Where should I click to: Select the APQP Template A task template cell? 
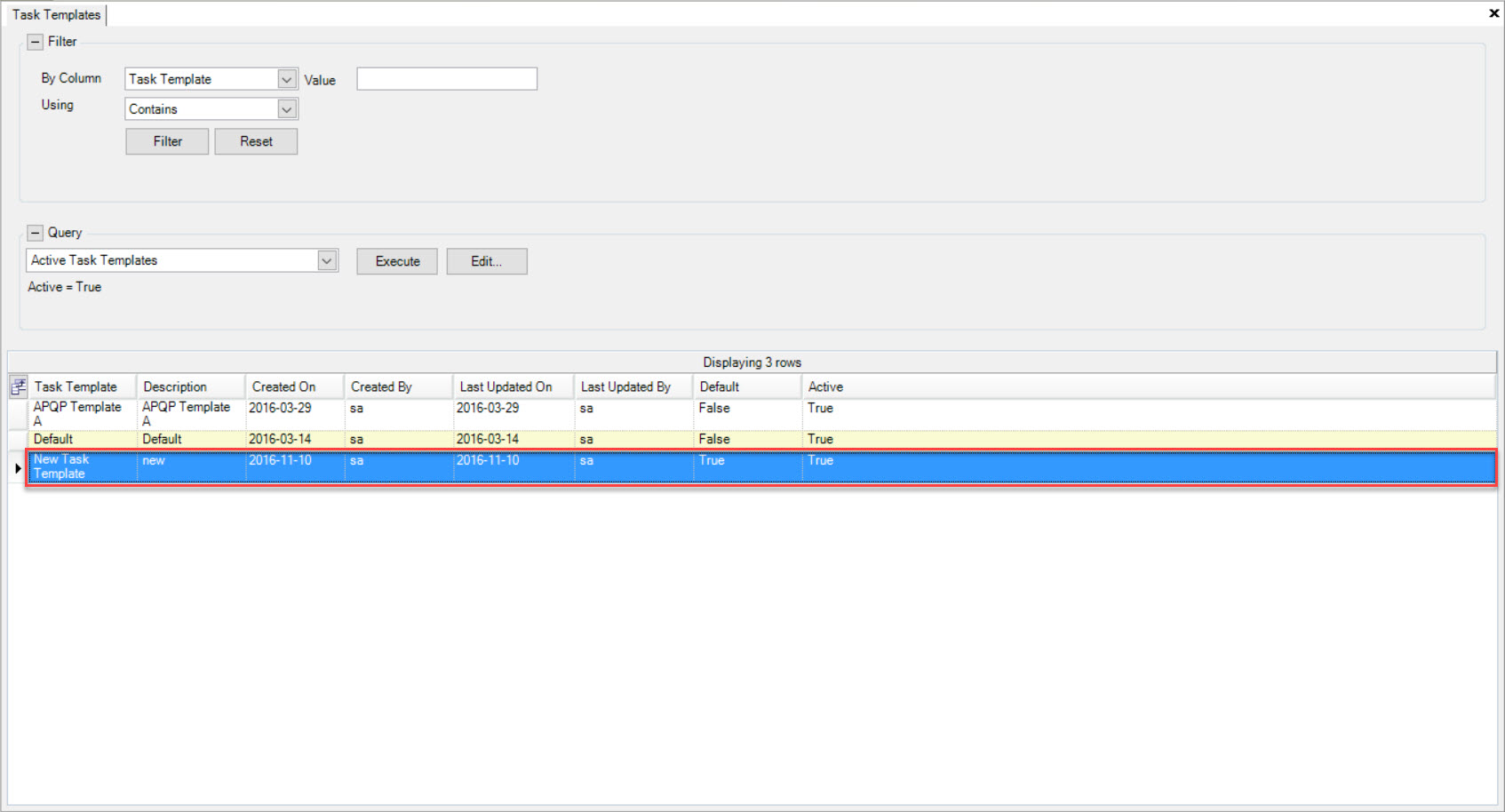click(82, 414)
